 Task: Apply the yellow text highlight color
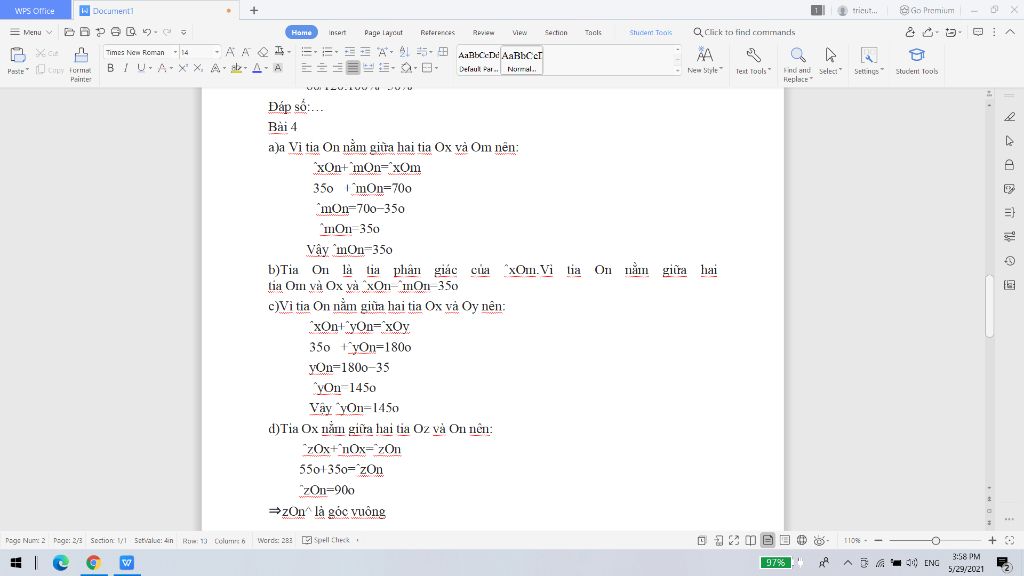coord(236,68)
